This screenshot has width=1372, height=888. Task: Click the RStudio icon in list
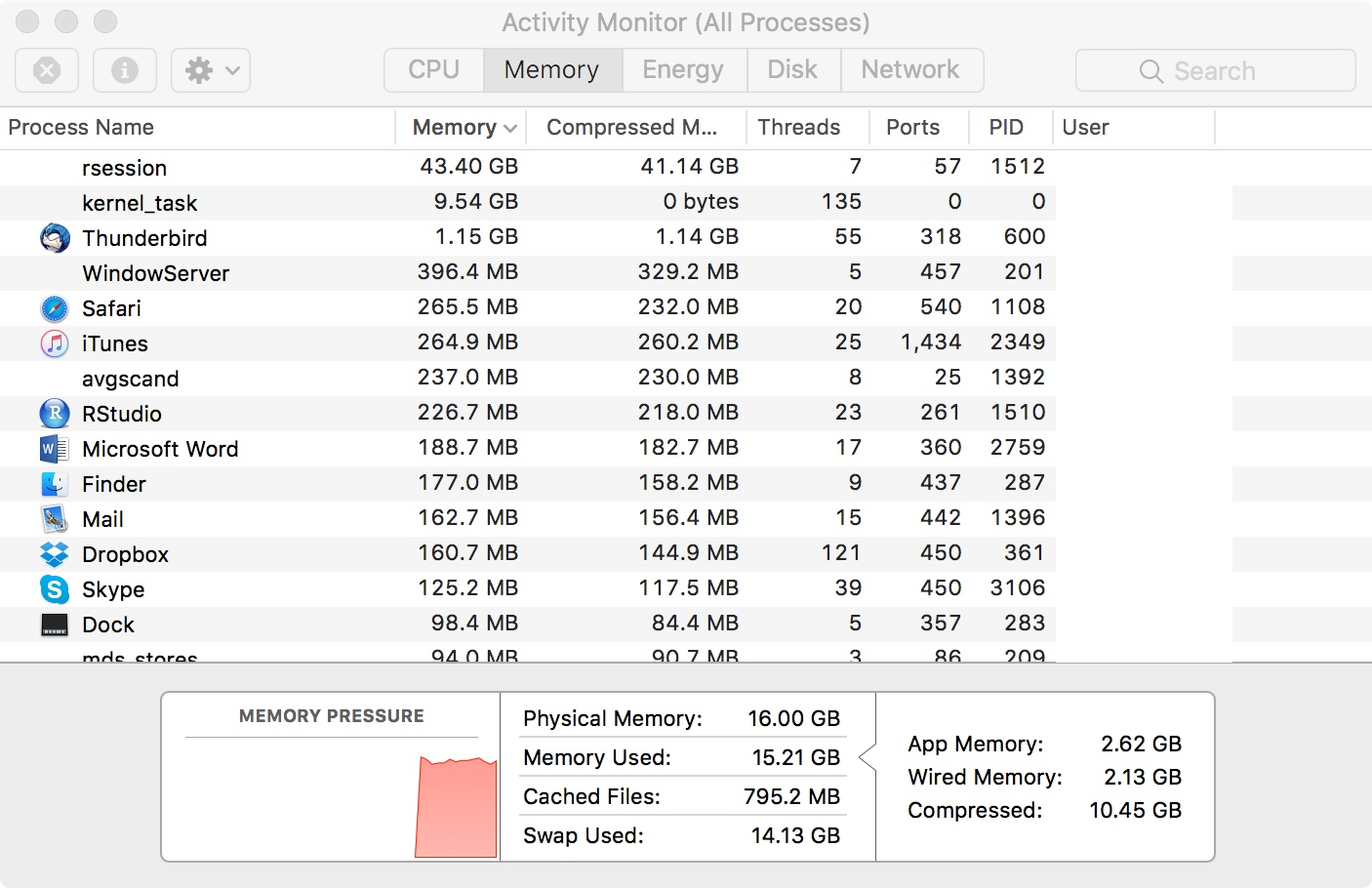[55, 414]
